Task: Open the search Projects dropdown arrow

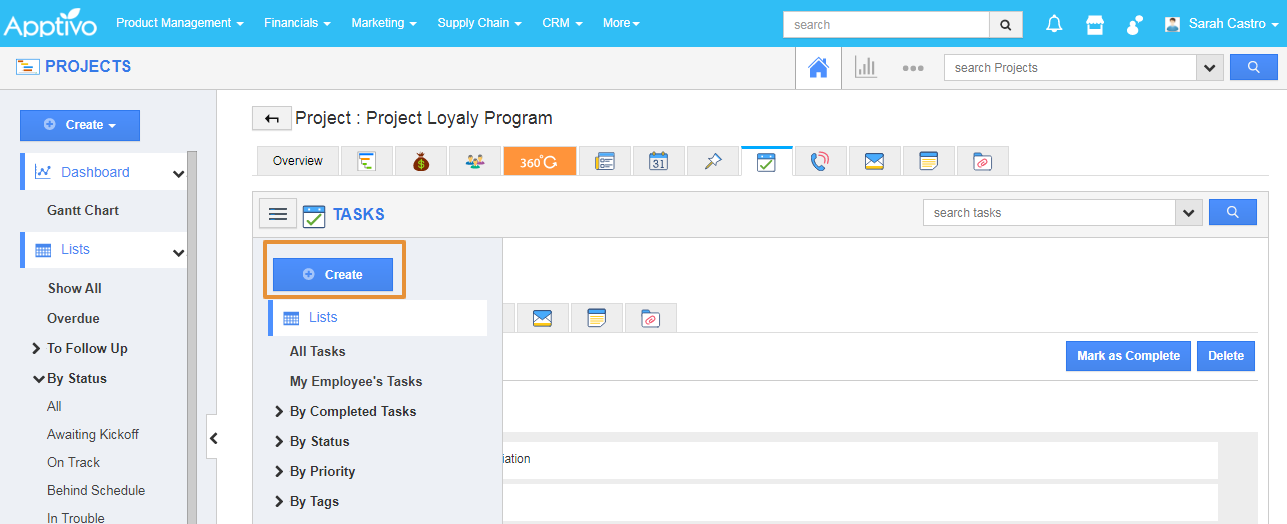Action: pyautogui.click(x=1210, y=68)
